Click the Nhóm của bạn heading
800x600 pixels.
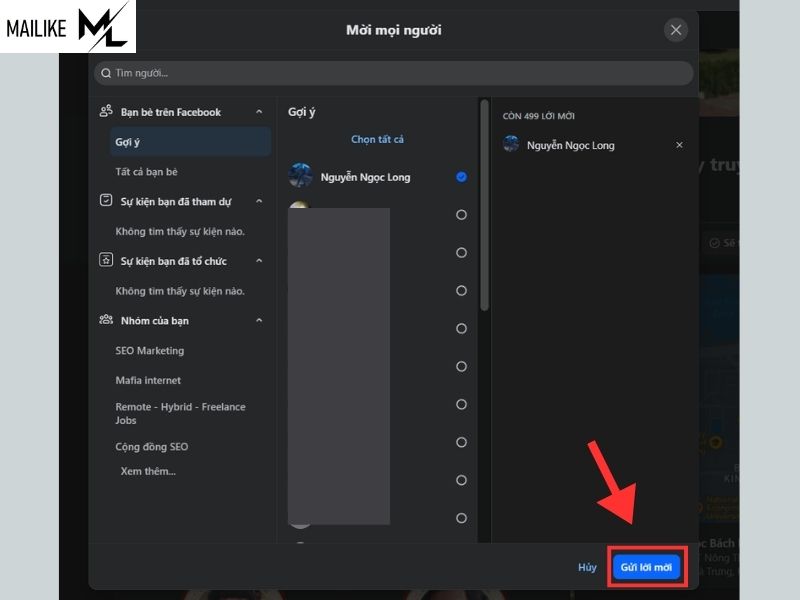tap(155, 321)
